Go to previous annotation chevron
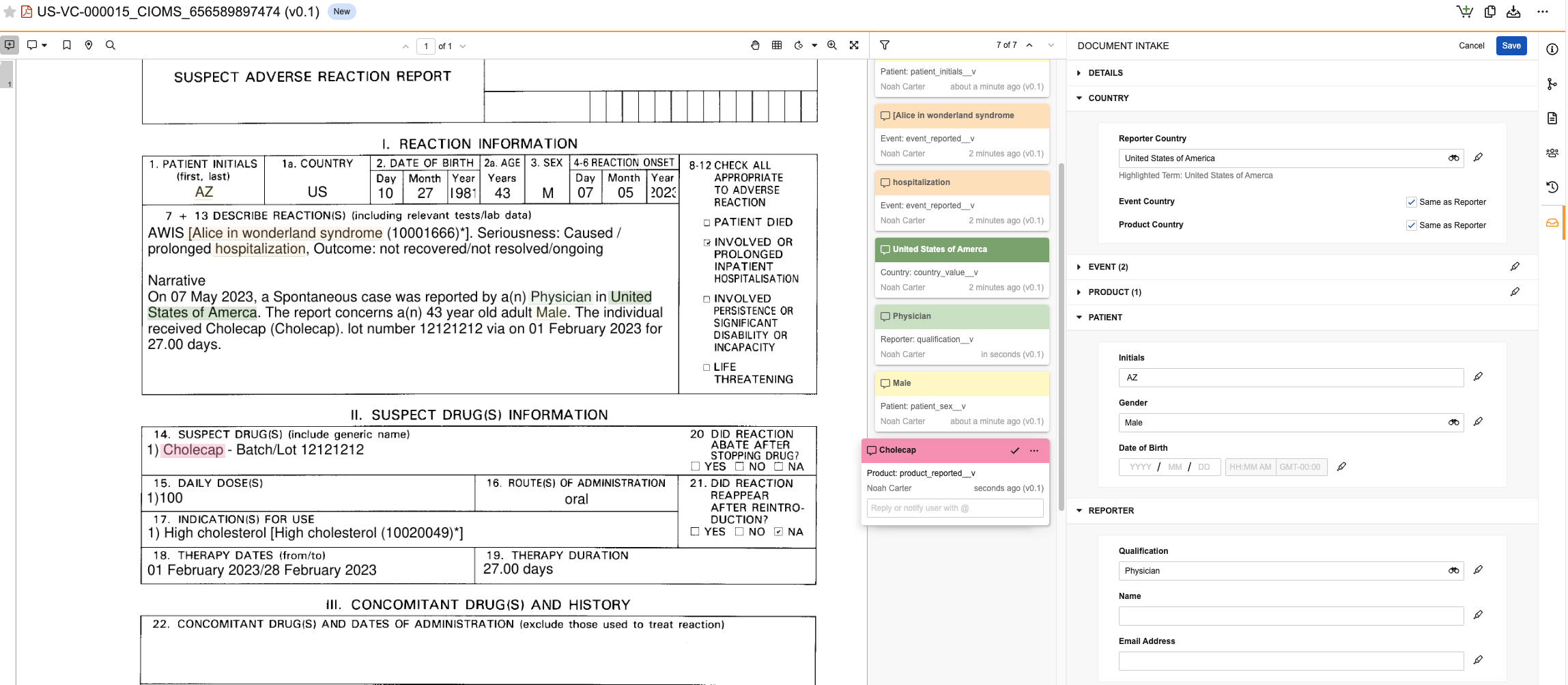 pos(1029,45)
